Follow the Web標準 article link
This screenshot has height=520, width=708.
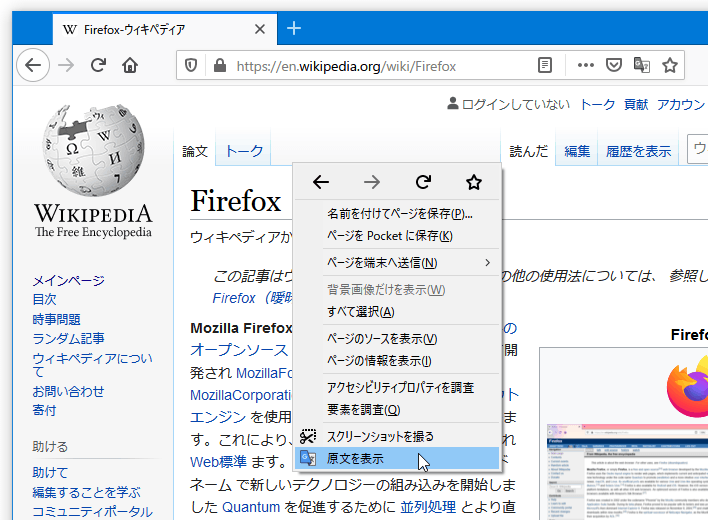(219, 462)
